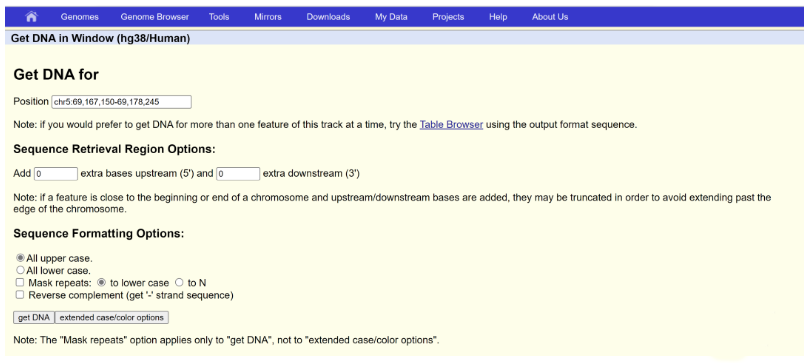
Task: Focus the extra downstream (3') field
Action: 238,174
